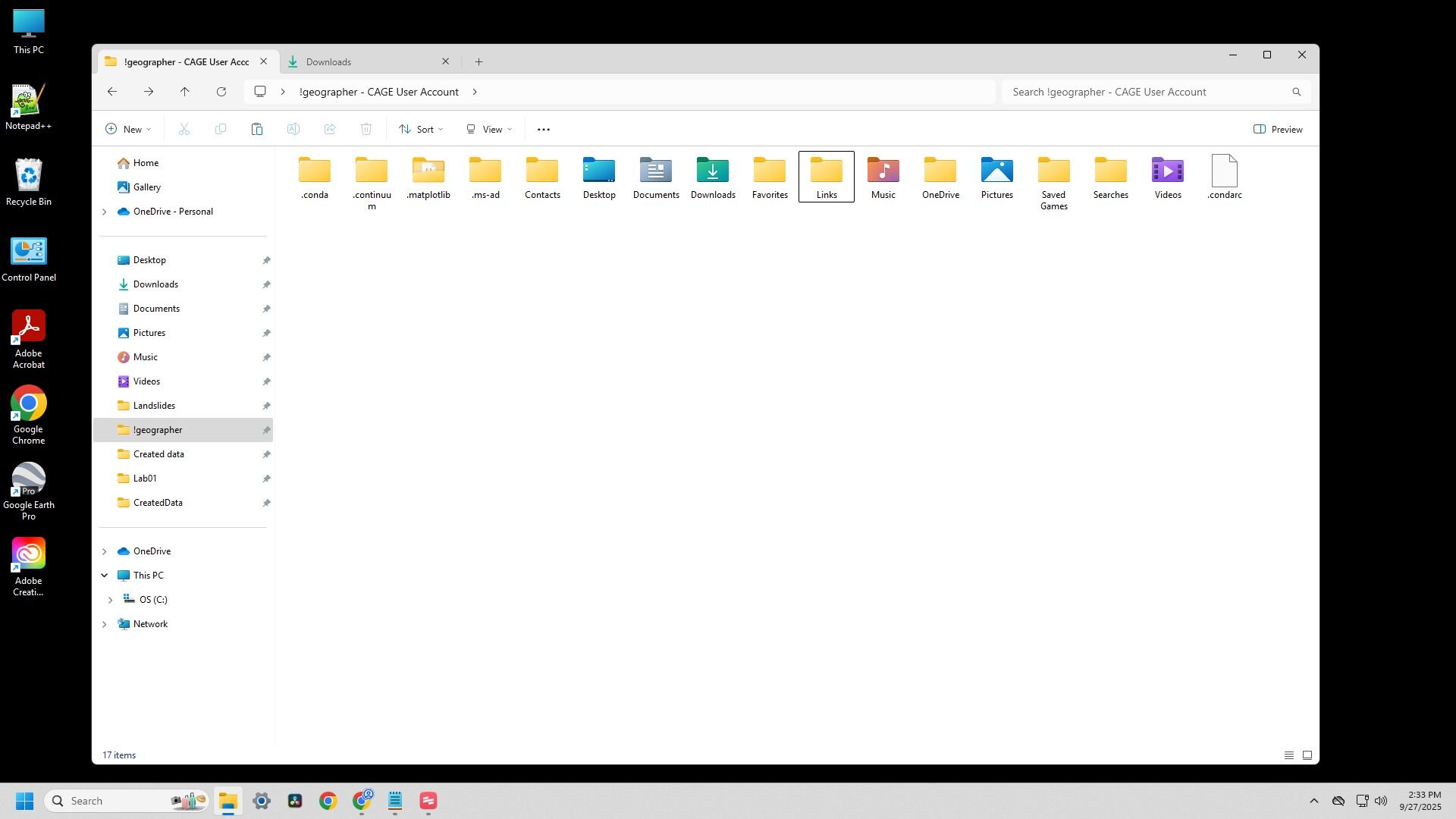Switch to large icons layout icon
This screenshot has width=1456, height=819.
[1307, 755]
